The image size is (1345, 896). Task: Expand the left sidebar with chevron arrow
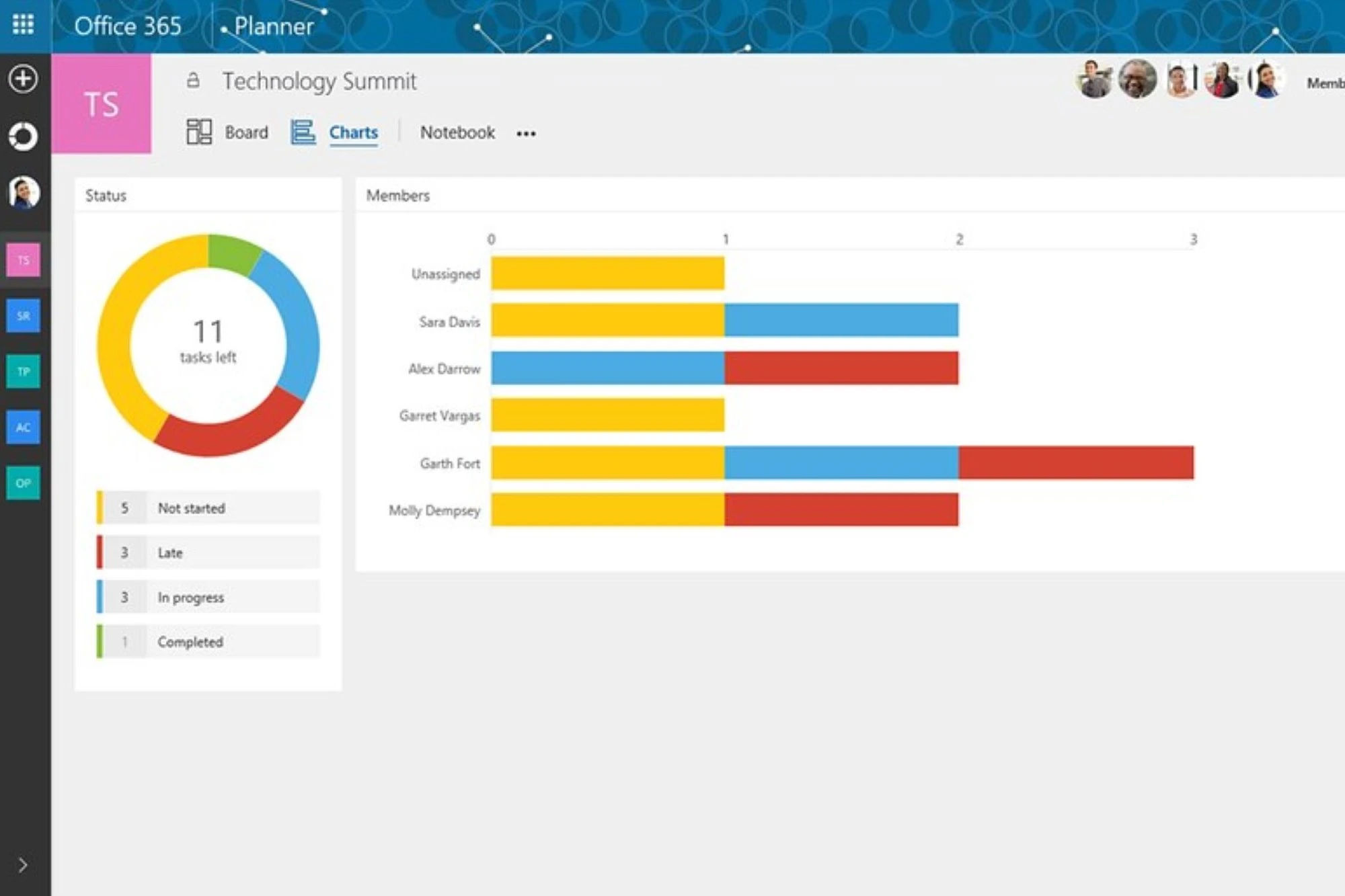(23, 865)
